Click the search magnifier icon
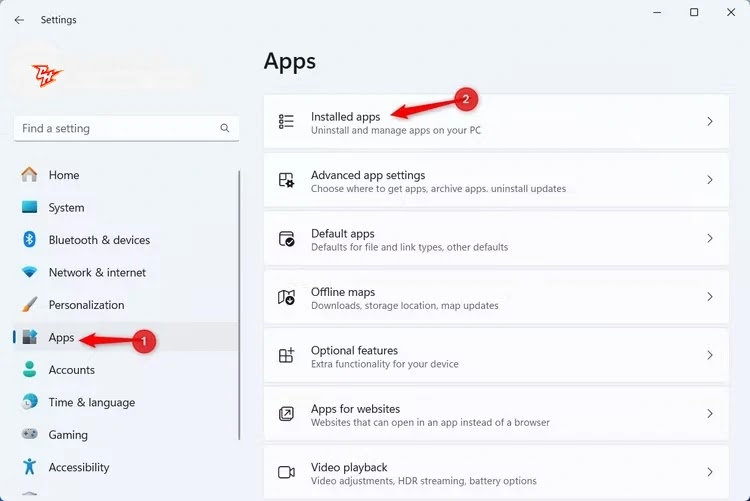This screenshot has width=750, height=501. point(224,128)
